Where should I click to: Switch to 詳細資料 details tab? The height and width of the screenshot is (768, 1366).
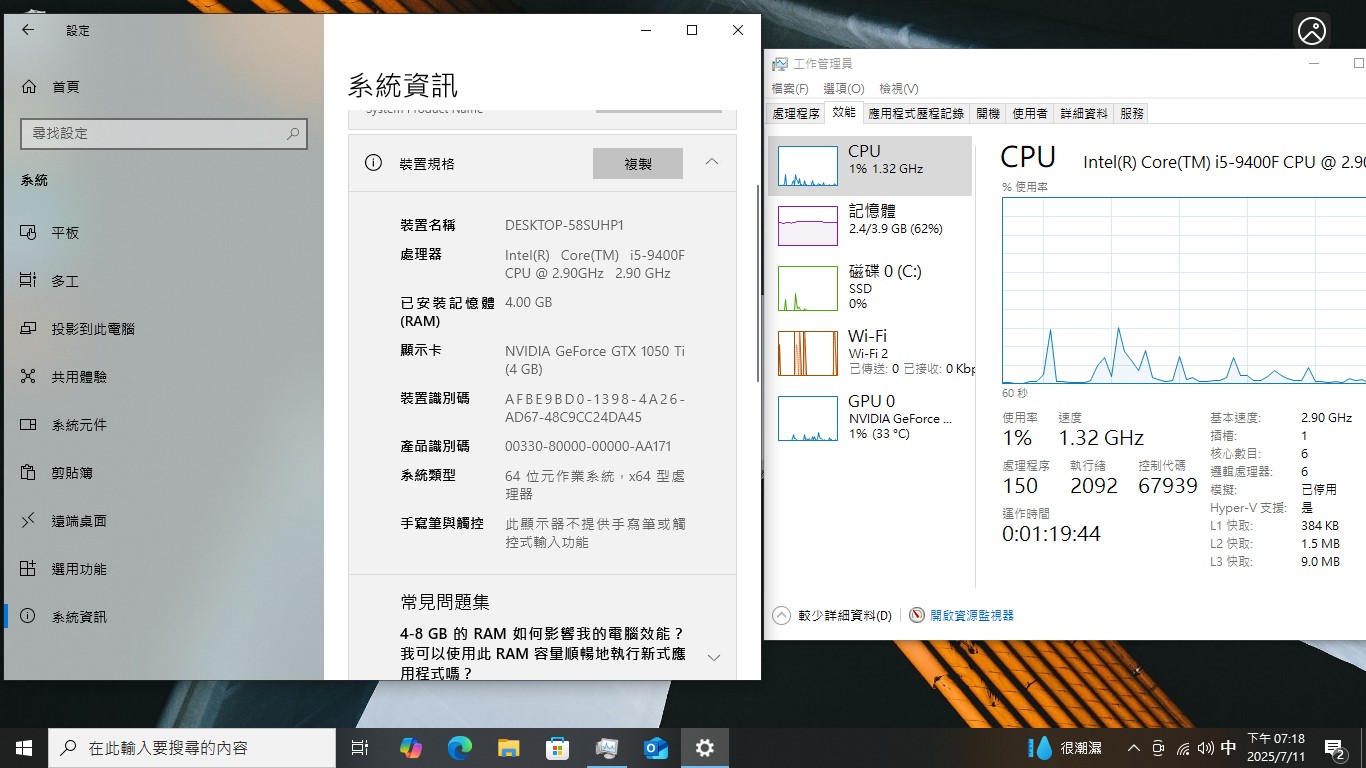[1084, 114]
